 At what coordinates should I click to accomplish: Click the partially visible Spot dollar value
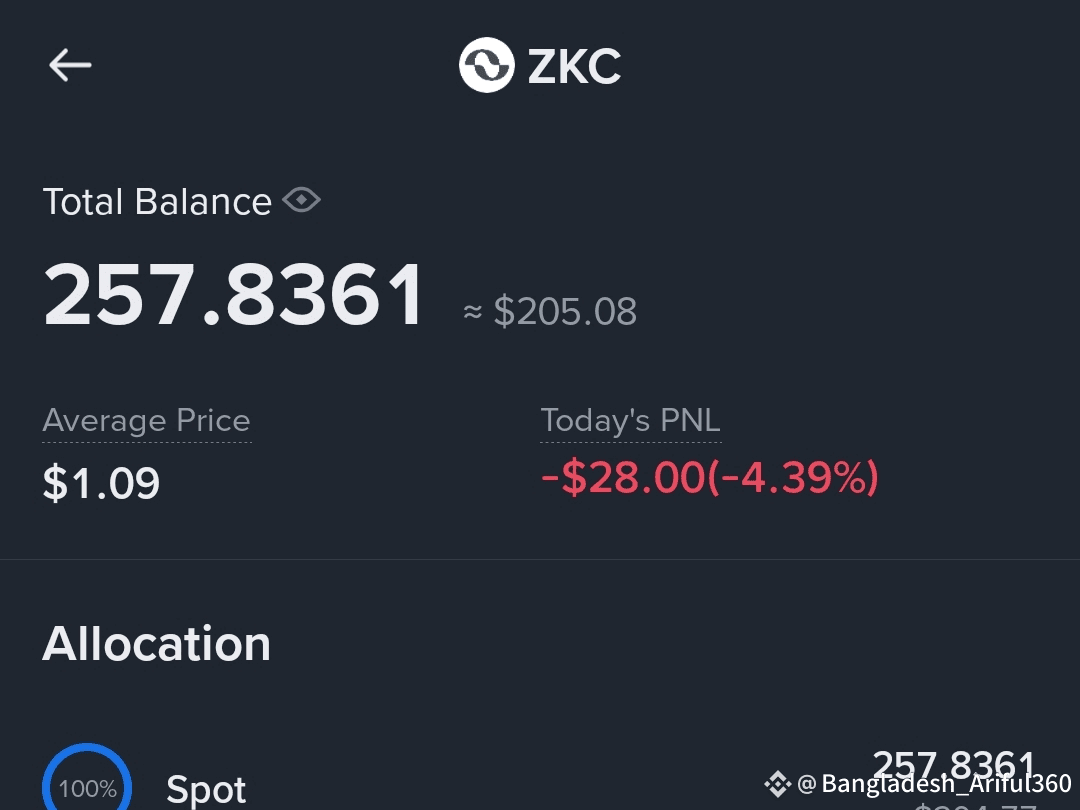point(975,806)
